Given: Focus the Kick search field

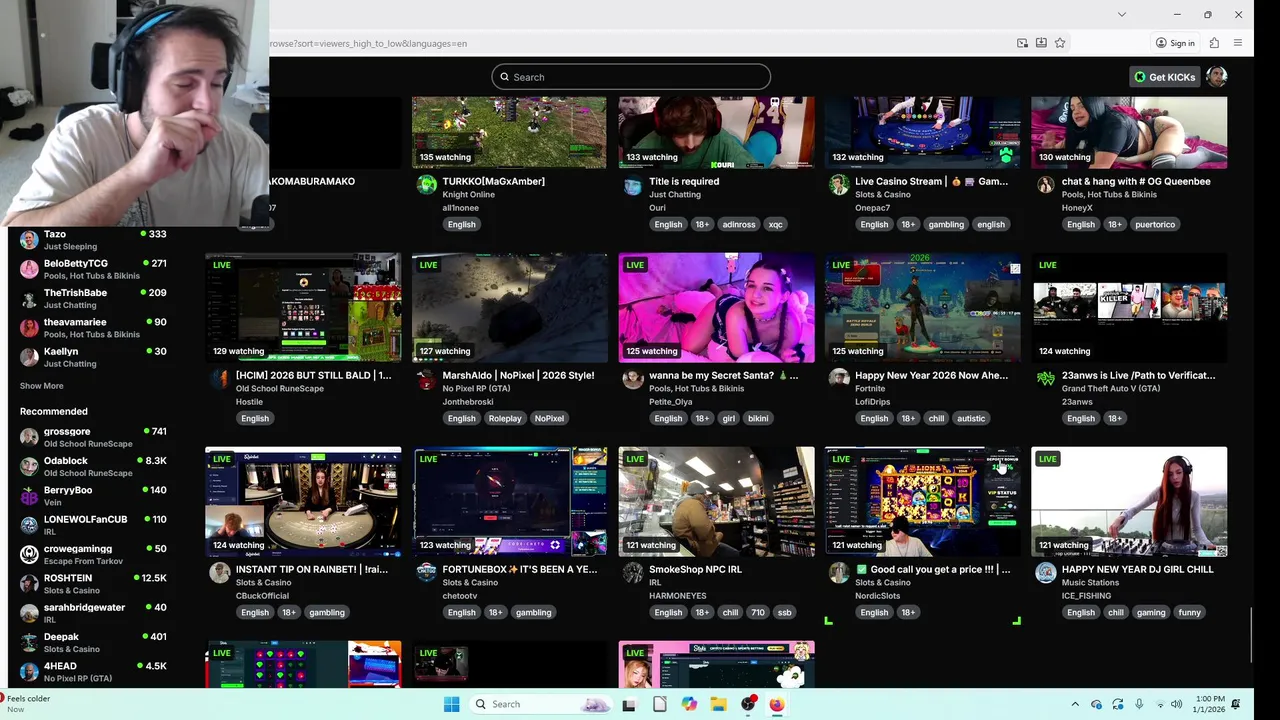Looking at the screenshot, I should [631, 77].
